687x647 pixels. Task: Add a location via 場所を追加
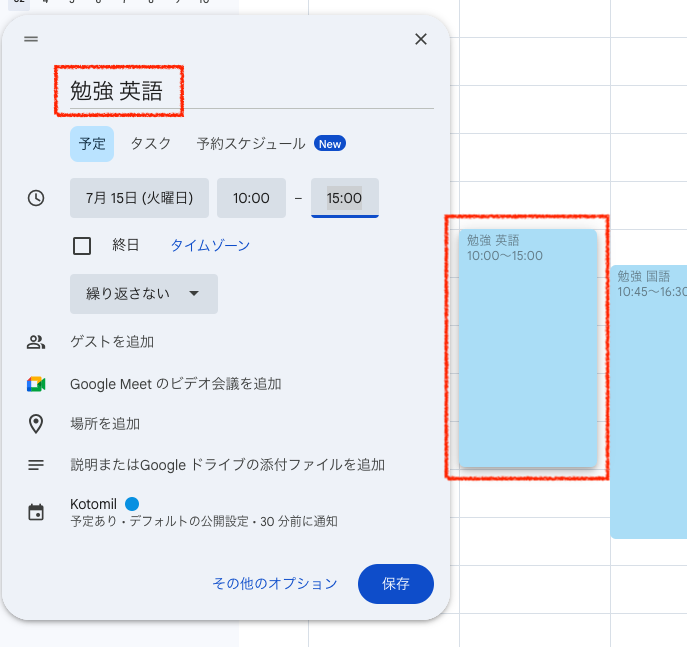[105, 424]
